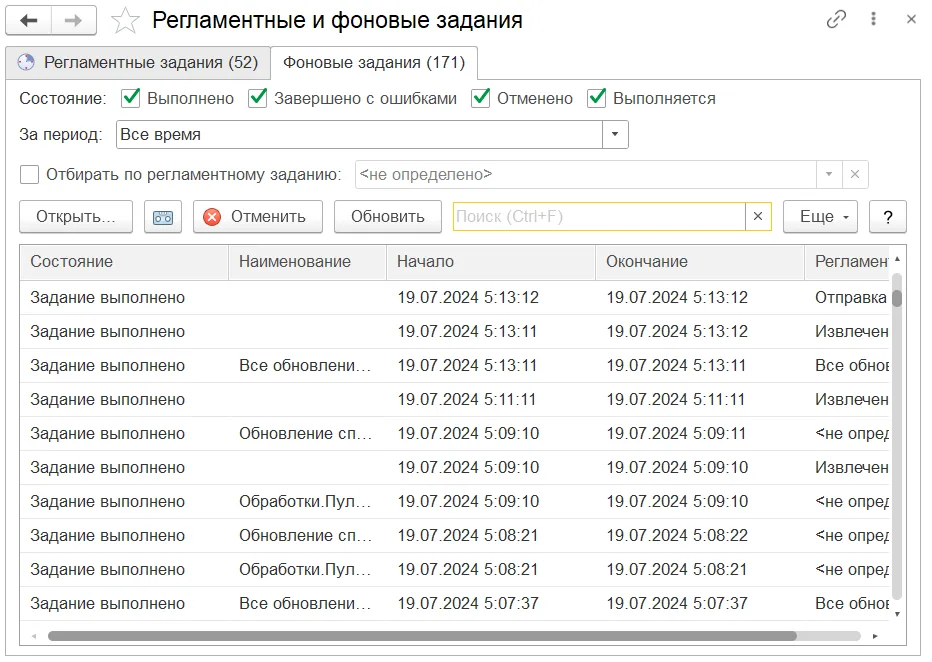Open the event log cassette icon button
932x662 pixels.
[163, 217]
